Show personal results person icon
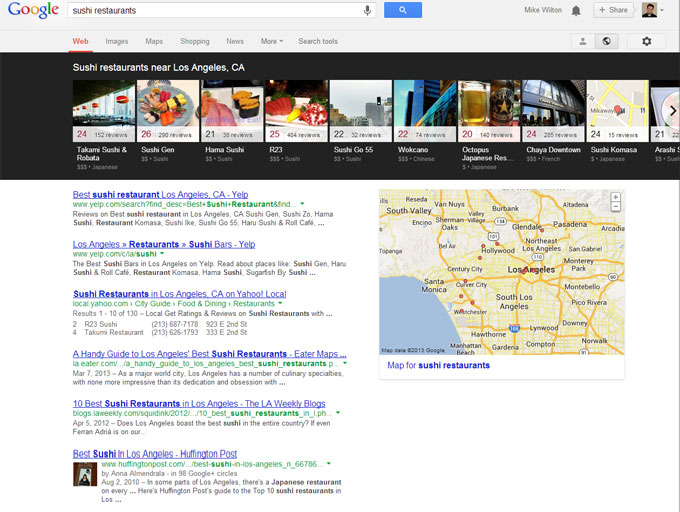Screen dimensions: 680x512 coord(582,41)
